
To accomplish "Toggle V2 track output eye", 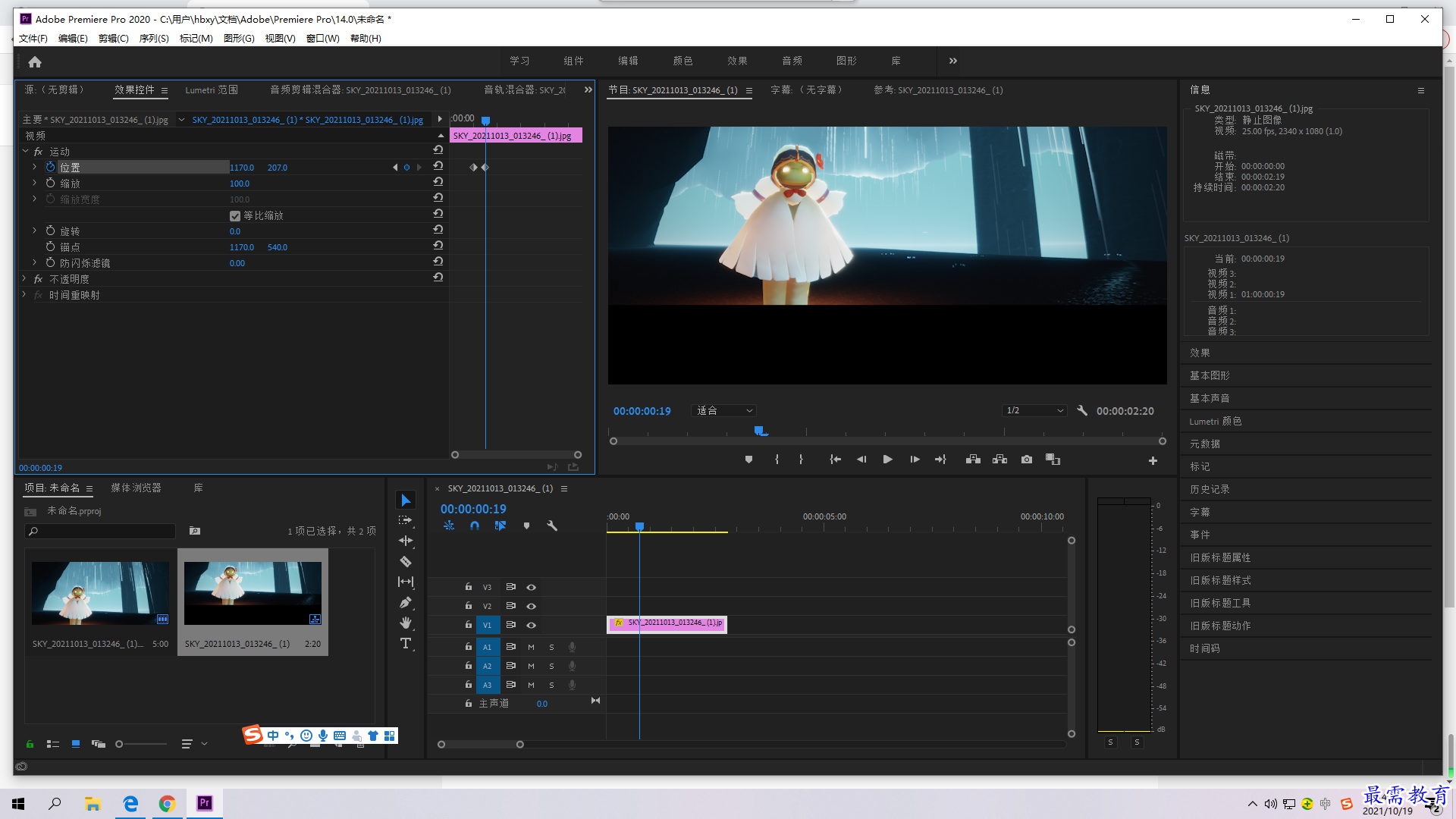I will pos(531,606).
